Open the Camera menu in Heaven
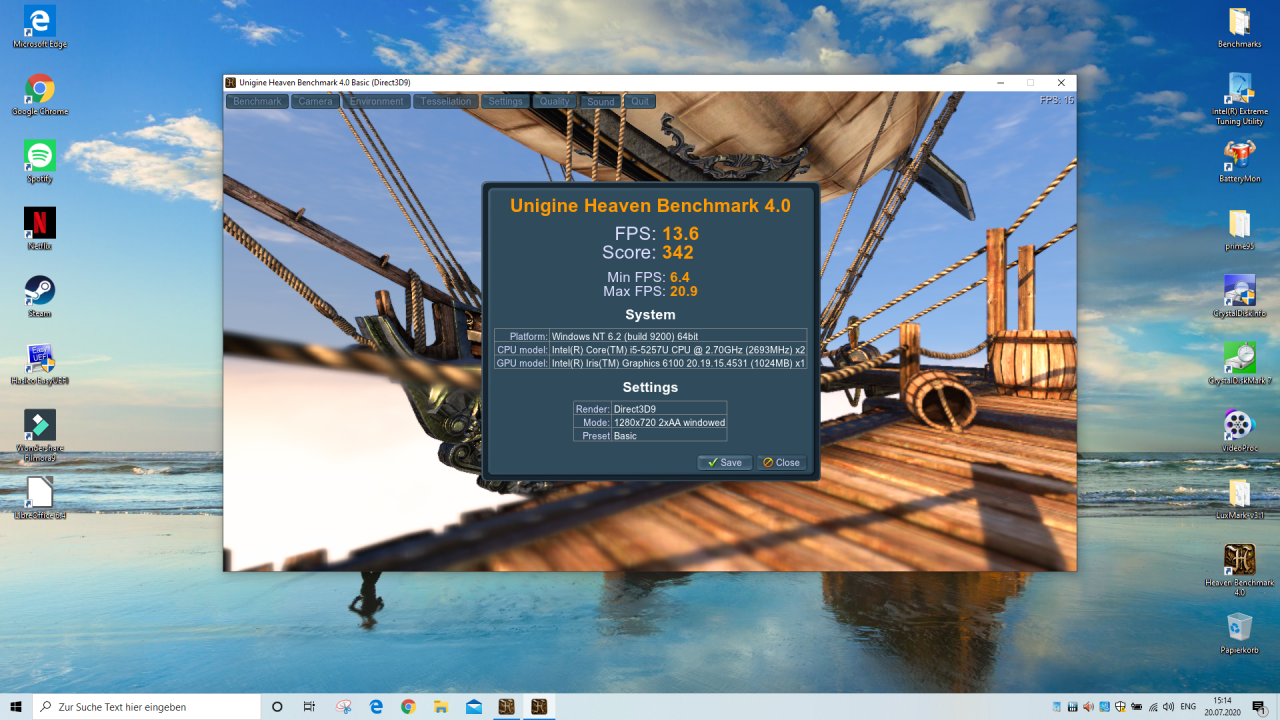Screen dimensions: 1280x720 [315, 101]
